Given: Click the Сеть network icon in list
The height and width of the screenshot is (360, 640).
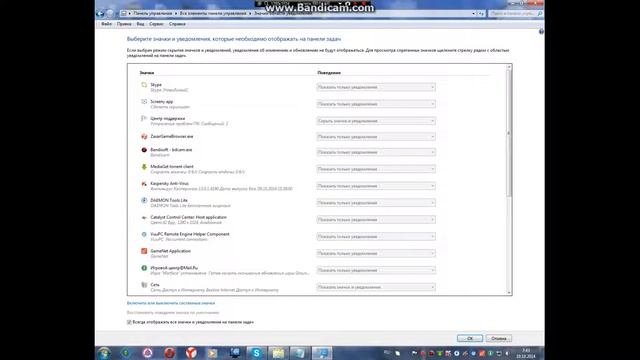Looking at the screenshot, I should (144, 285).
